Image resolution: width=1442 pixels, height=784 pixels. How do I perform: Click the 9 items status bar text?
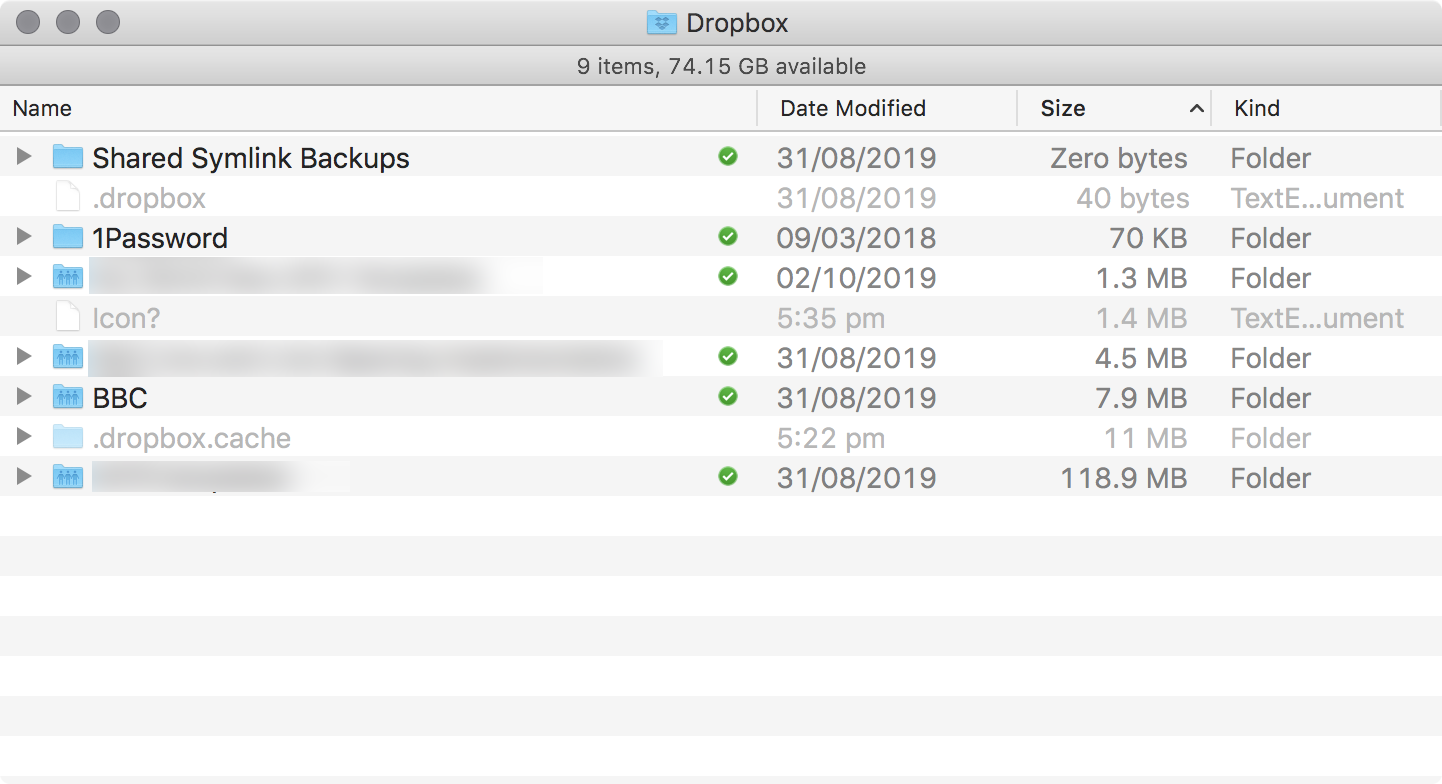point(721,66)
